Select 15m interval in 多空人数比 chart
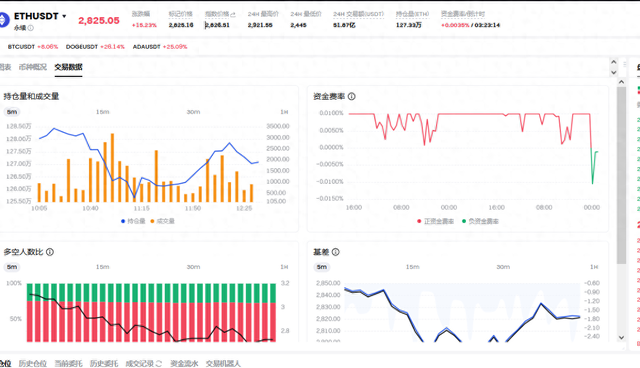Screen dimensions: 640x368 (102, 267)
